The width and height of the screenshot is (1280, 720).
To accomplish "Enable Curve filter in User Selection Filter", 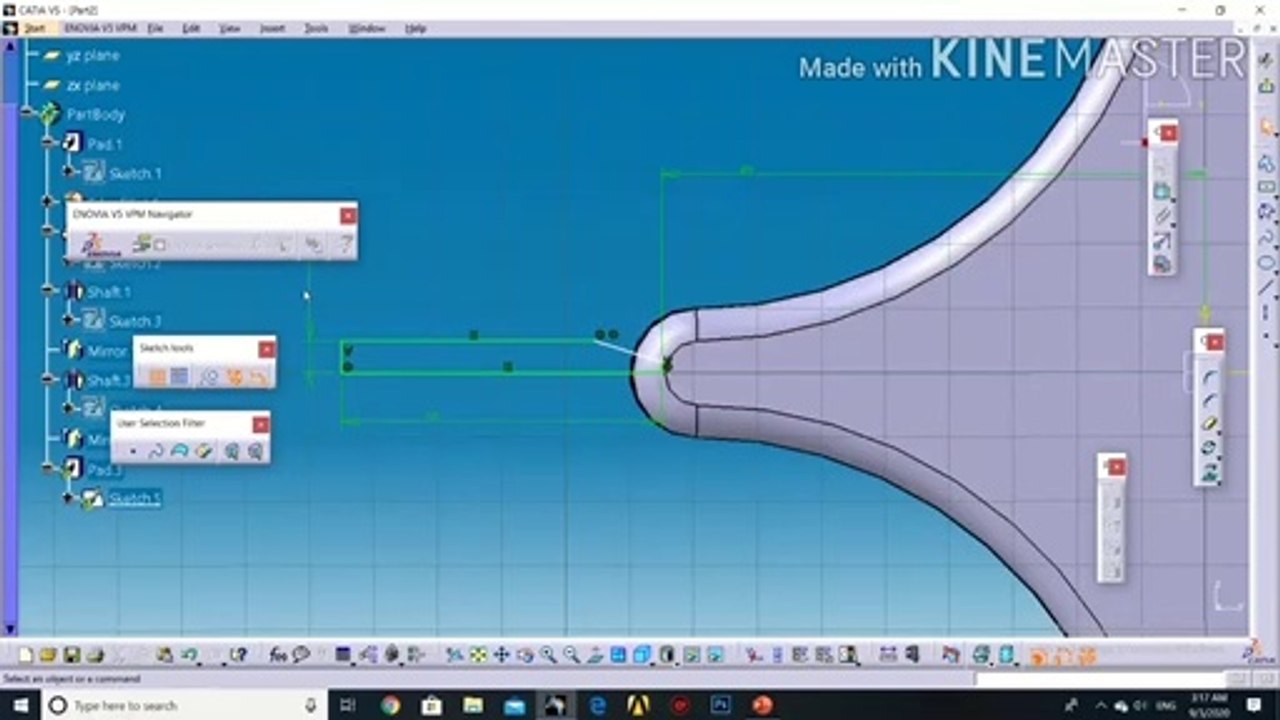I will pos(156,452).
